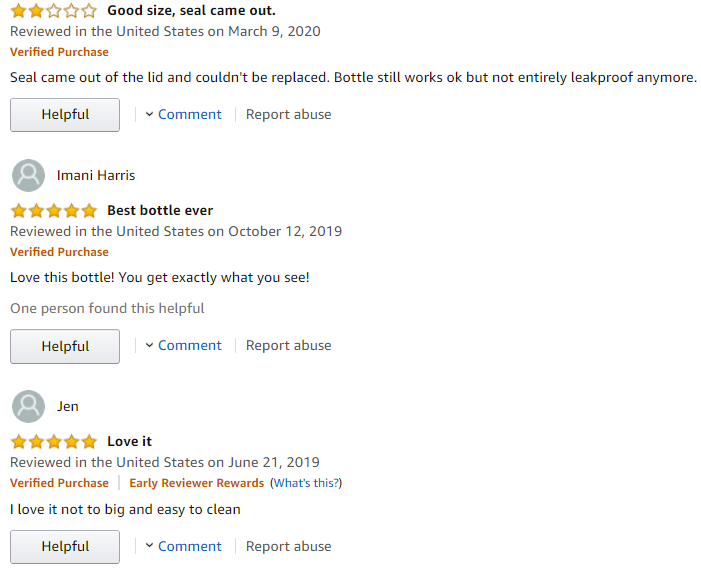Mark Imani Harris review as Helpful
The width and height of the screenshot is (701, 577).
[x=65, y=346]
